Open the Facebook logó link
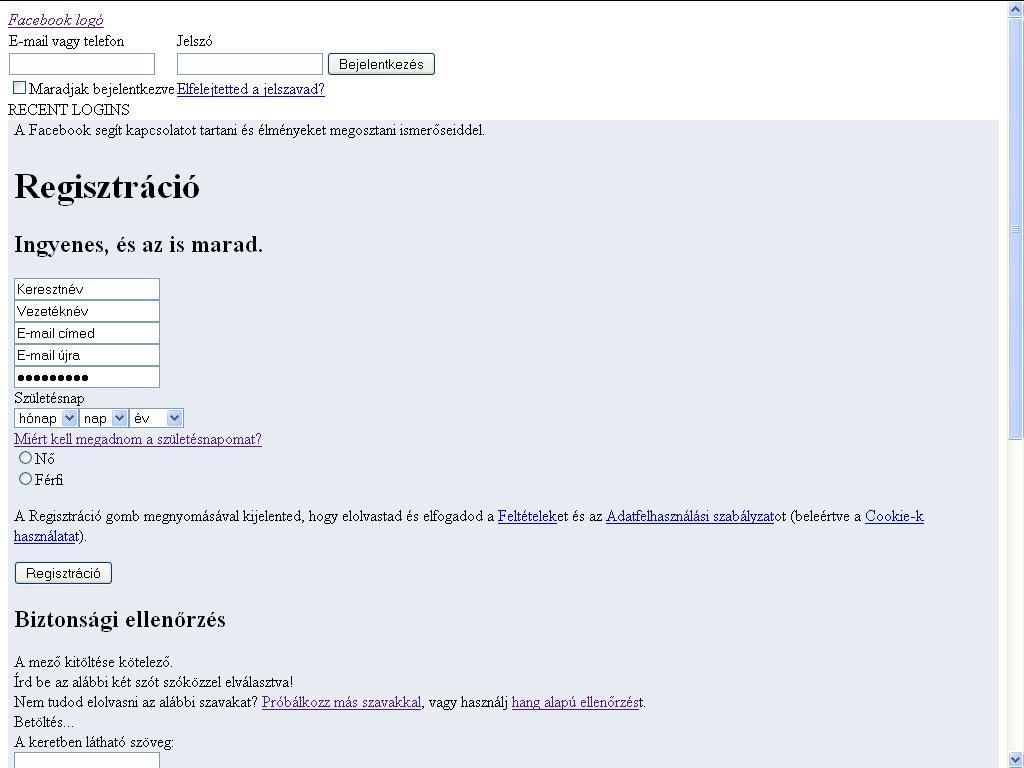 tap(56, 20)
